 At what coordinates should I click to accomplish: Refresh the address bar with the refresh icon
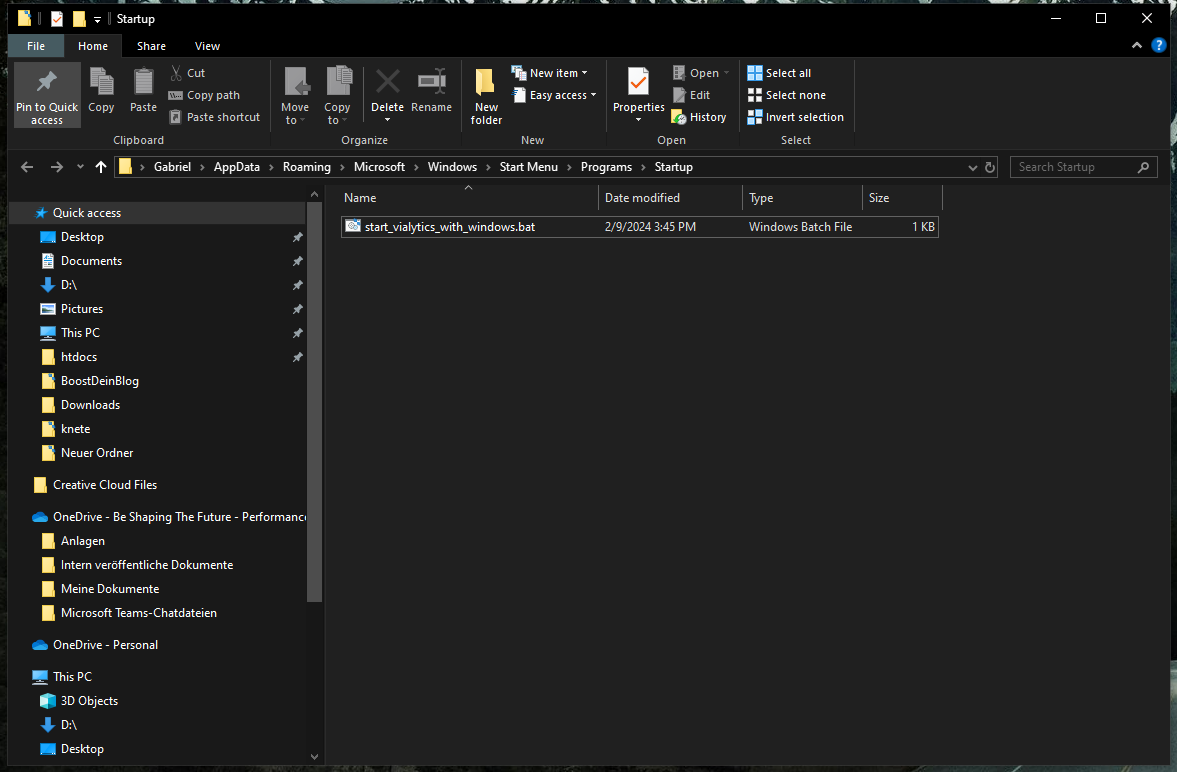pyautogui.click(x=989, y=167)
